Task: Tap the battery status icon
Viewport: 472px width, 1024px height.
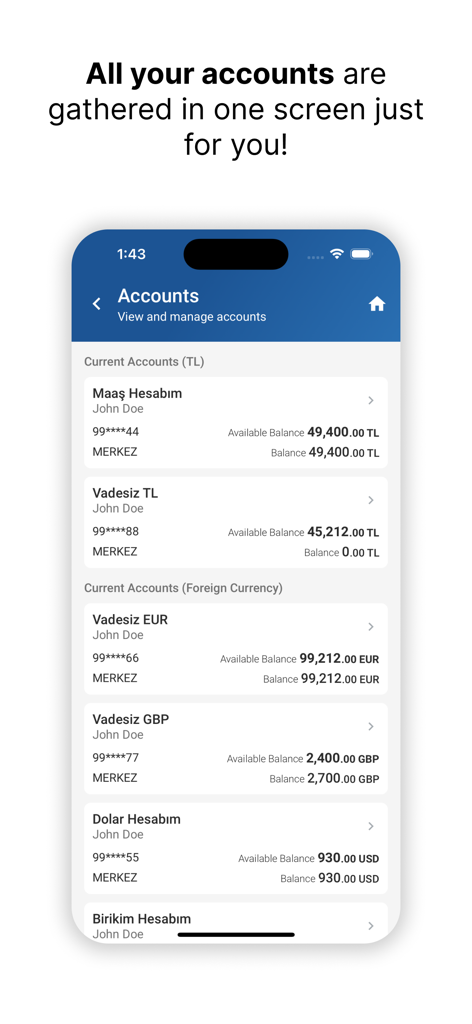Action: (x=361, y=254)
